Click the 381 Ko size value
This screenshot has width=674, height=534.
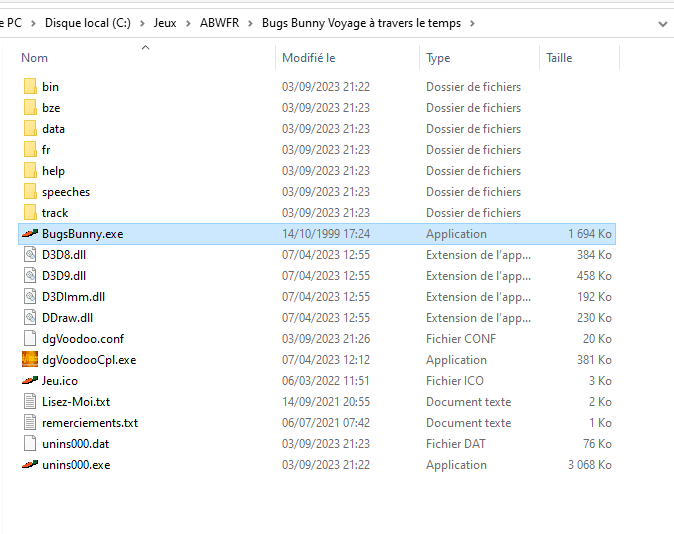click(594, 360)
